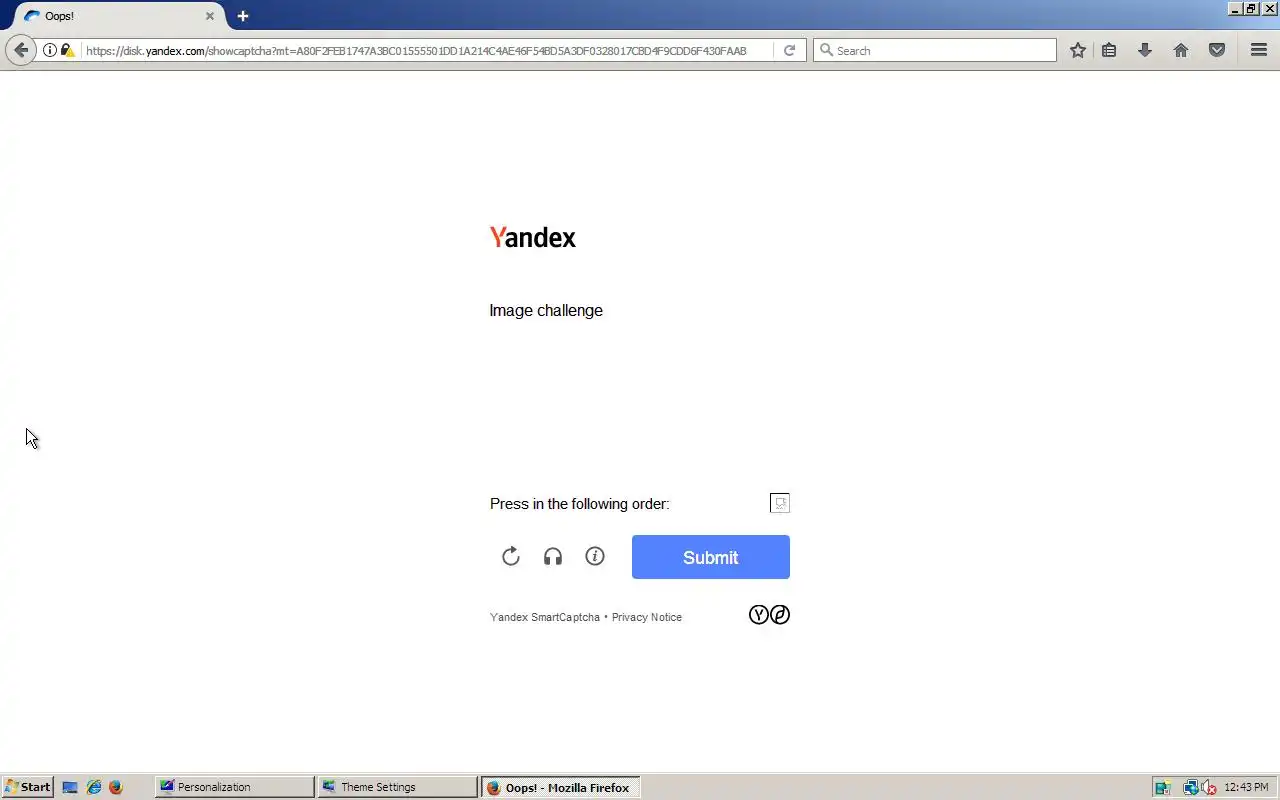This screenshot has height=800, width=1280.
Task: Click the Submit button
Action: click(710, 557)
